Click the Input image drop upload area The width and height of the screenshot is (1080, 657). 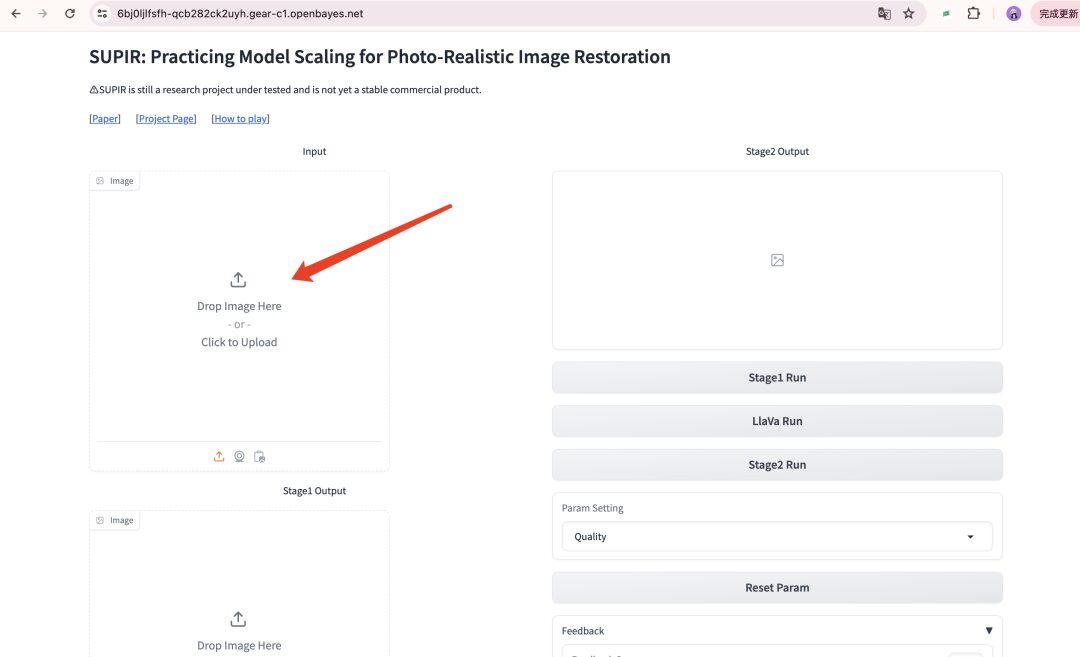(x=239, y=310)
